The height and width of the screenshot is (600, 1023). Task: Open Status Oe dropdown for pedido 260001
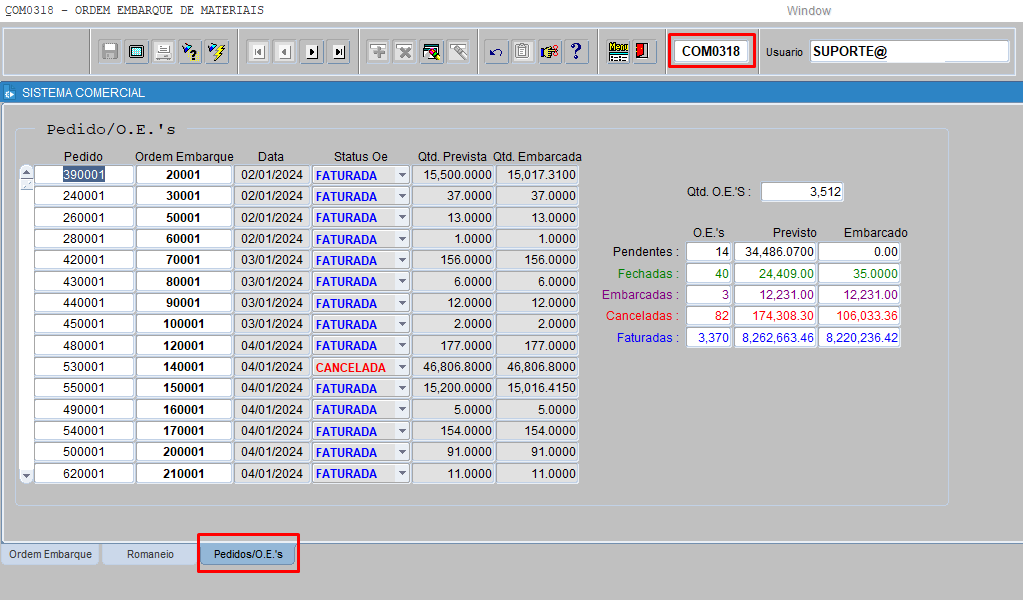pyautogui.click(x=402, y=217)
